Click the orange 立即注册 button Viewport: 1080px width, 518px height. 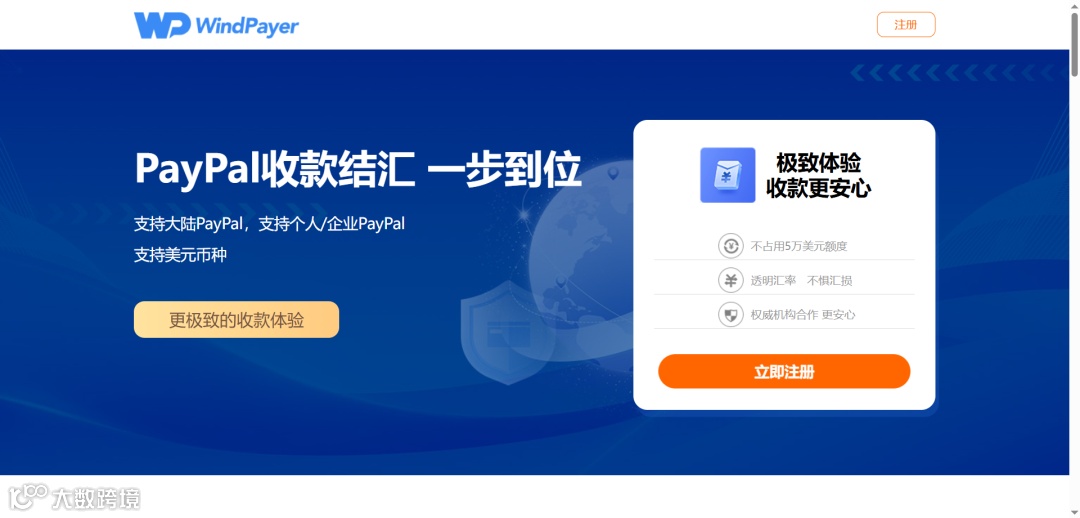784,372
